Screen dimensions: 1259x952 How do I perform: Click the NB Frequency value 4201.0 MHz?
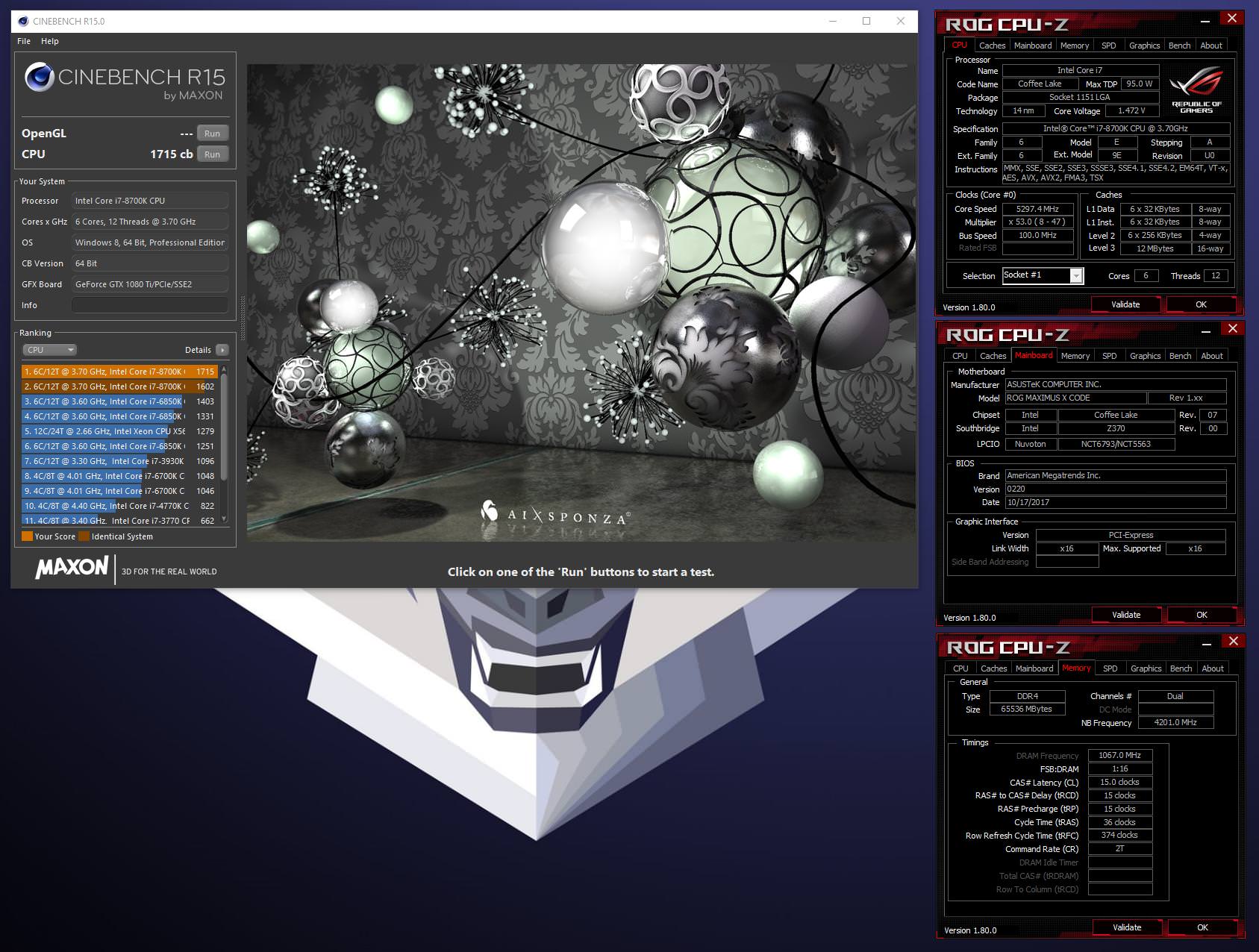coord(1175,723)
